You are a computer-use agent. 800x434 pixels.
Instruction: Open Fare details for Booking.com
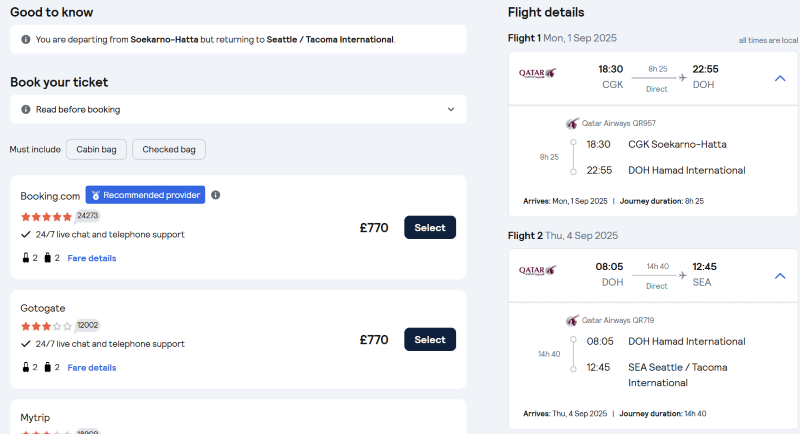coord(92,258)
